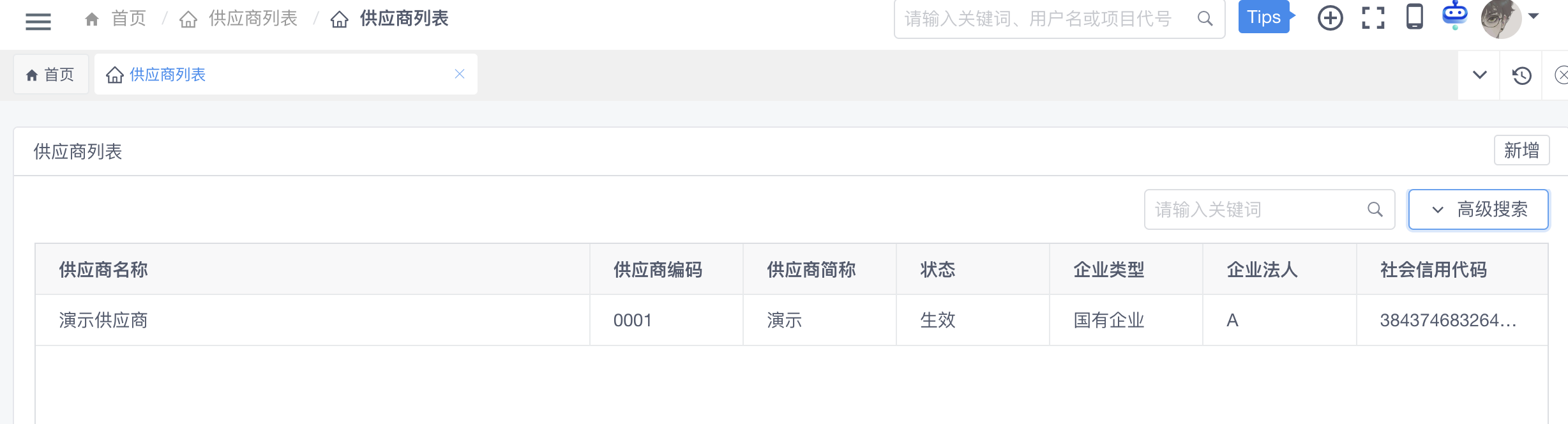Open user avatar dropdown arrow
This screenshot has height=424, width=1568.
pyautogui.click(x=1534, y=16)
